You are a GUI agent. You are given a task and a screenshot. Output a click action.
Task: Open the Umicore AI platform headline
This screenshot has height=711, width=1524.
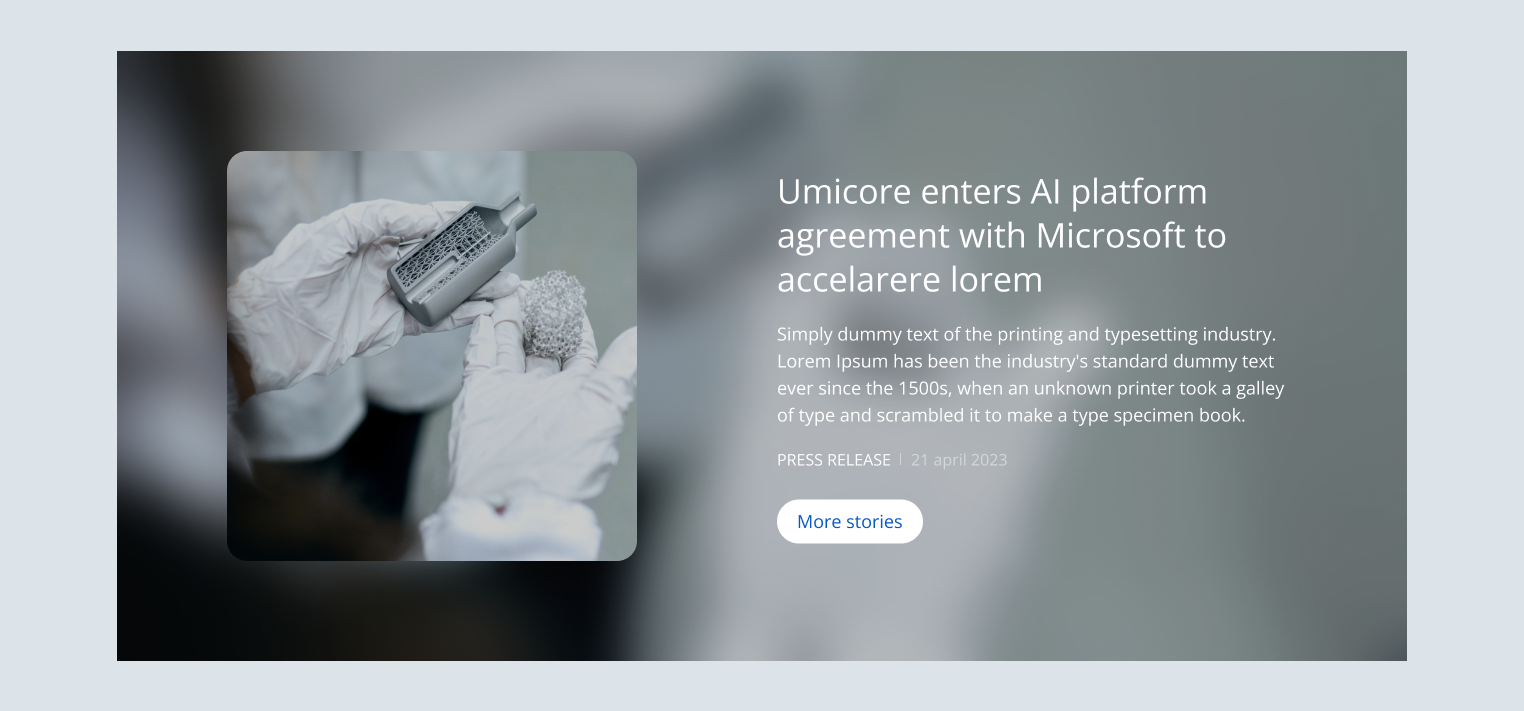coord(1002,235)
